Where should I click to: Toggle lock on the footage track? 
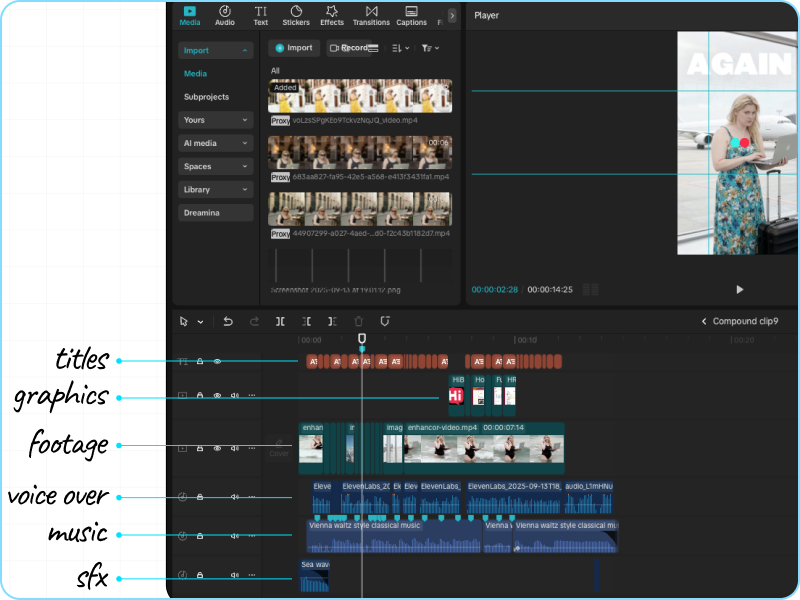click(x=200, y=448)
